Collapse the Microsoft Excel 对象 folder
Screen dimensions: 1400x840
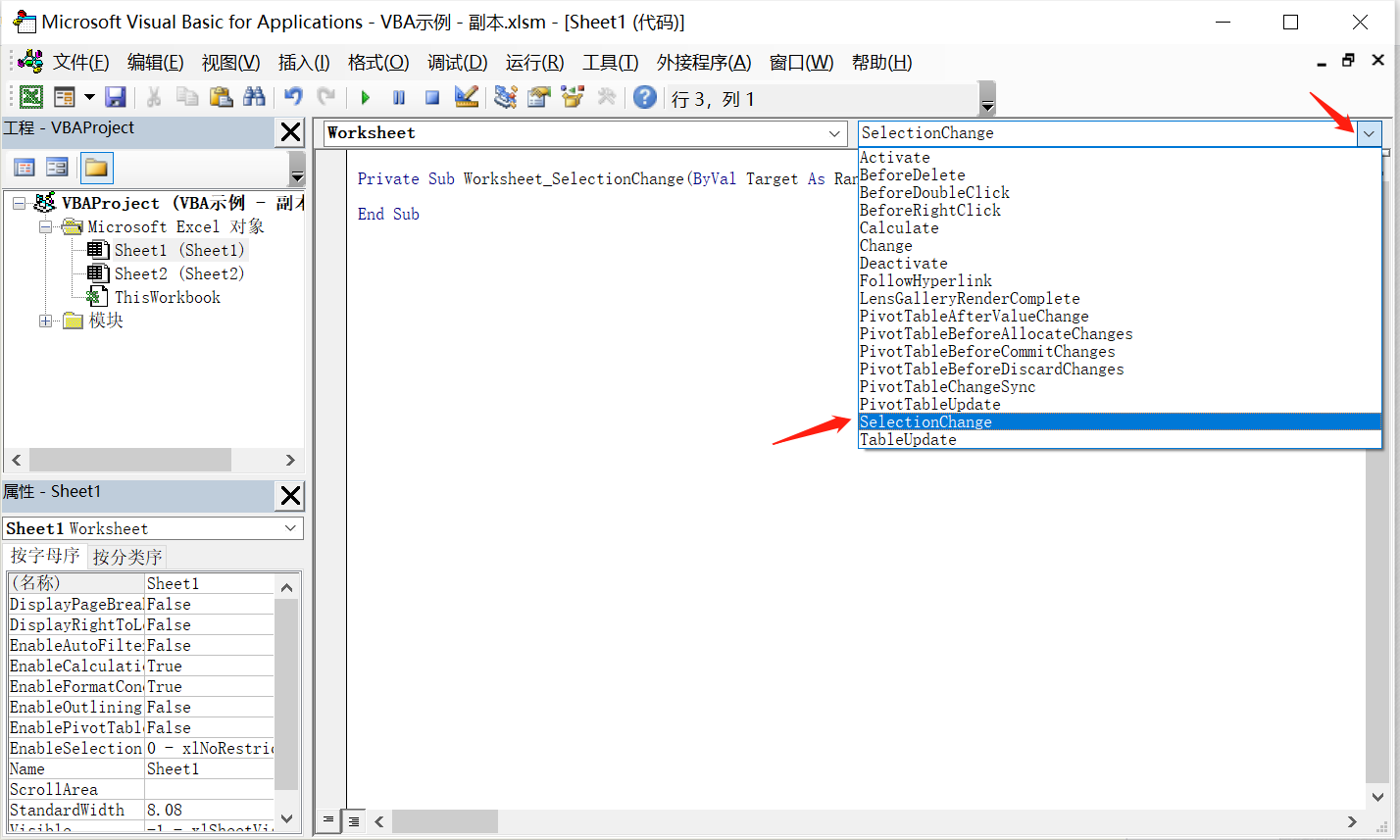tap(45, 226)
